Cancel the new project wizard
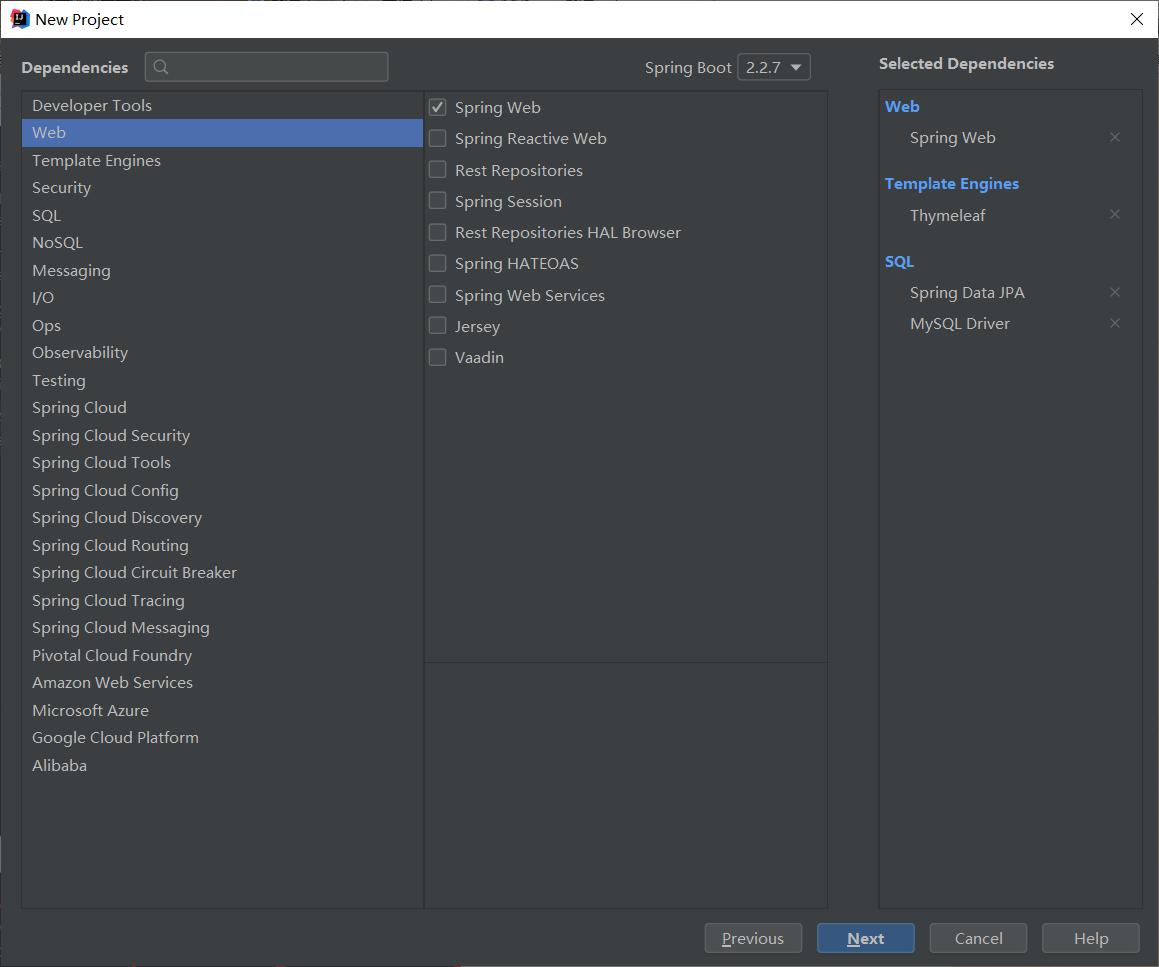This screenshot has height=967, width=1159. [x=978, y=938]
